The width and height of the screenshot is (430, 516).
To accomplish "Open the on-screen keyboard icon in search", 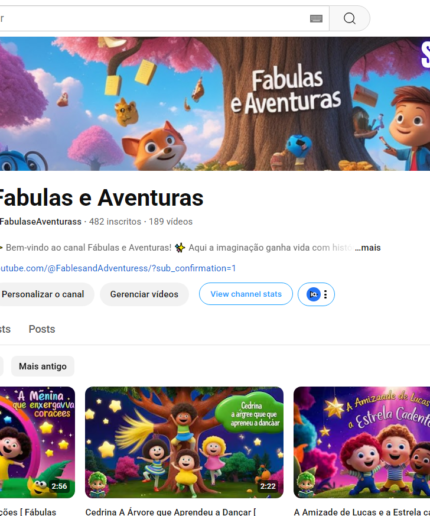I will (x=316, y=19).
